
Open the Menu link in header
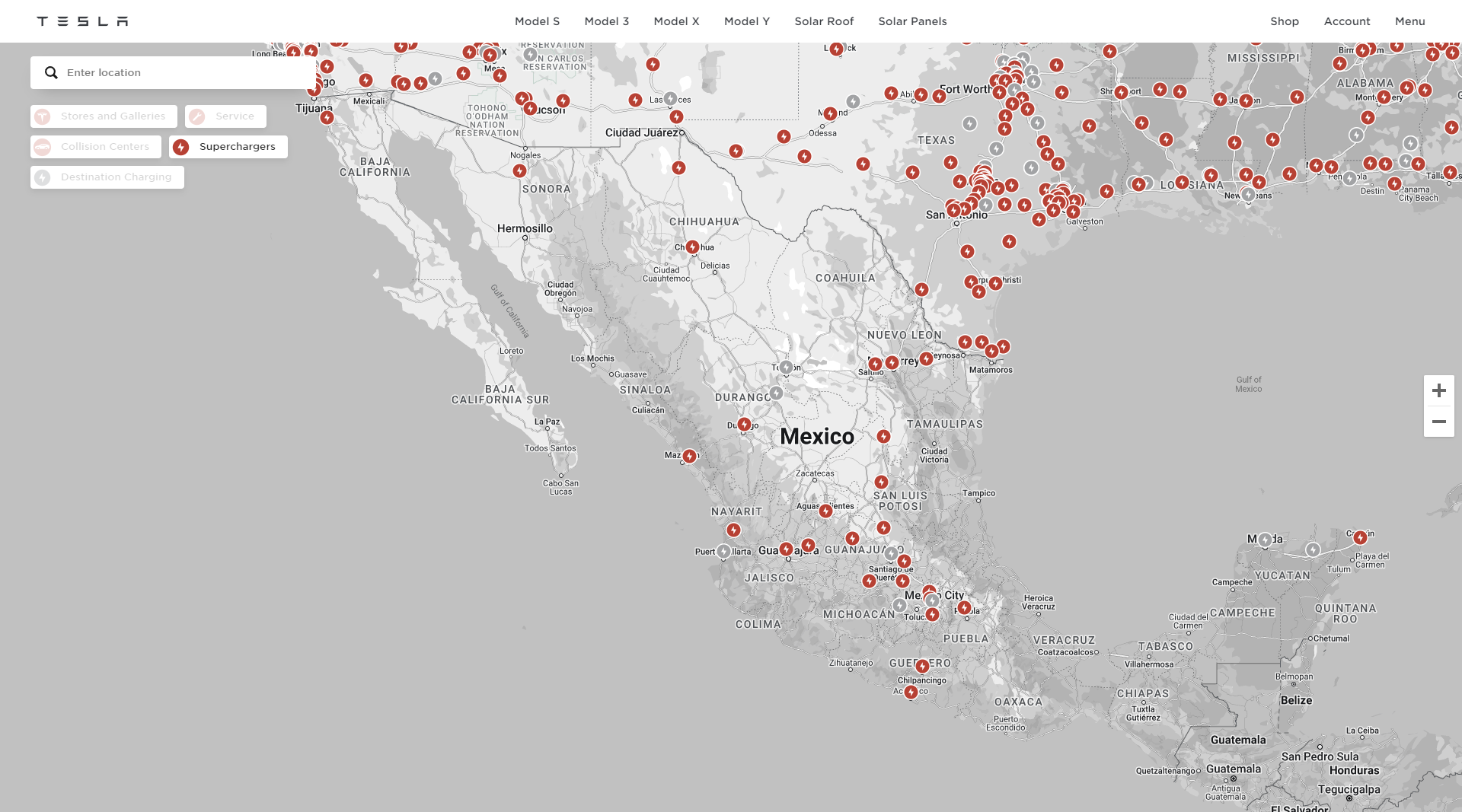point(1409,21)
